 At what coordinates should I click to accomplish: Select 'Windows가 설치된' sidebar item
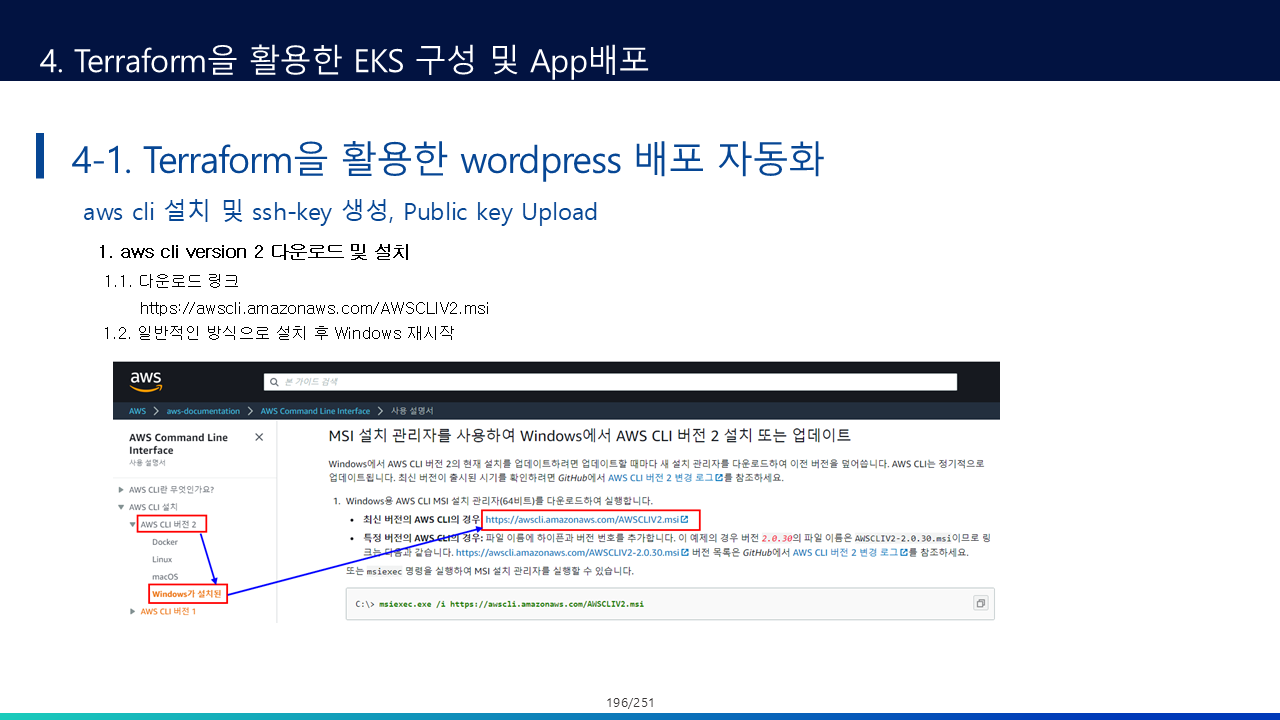(188, 594)
